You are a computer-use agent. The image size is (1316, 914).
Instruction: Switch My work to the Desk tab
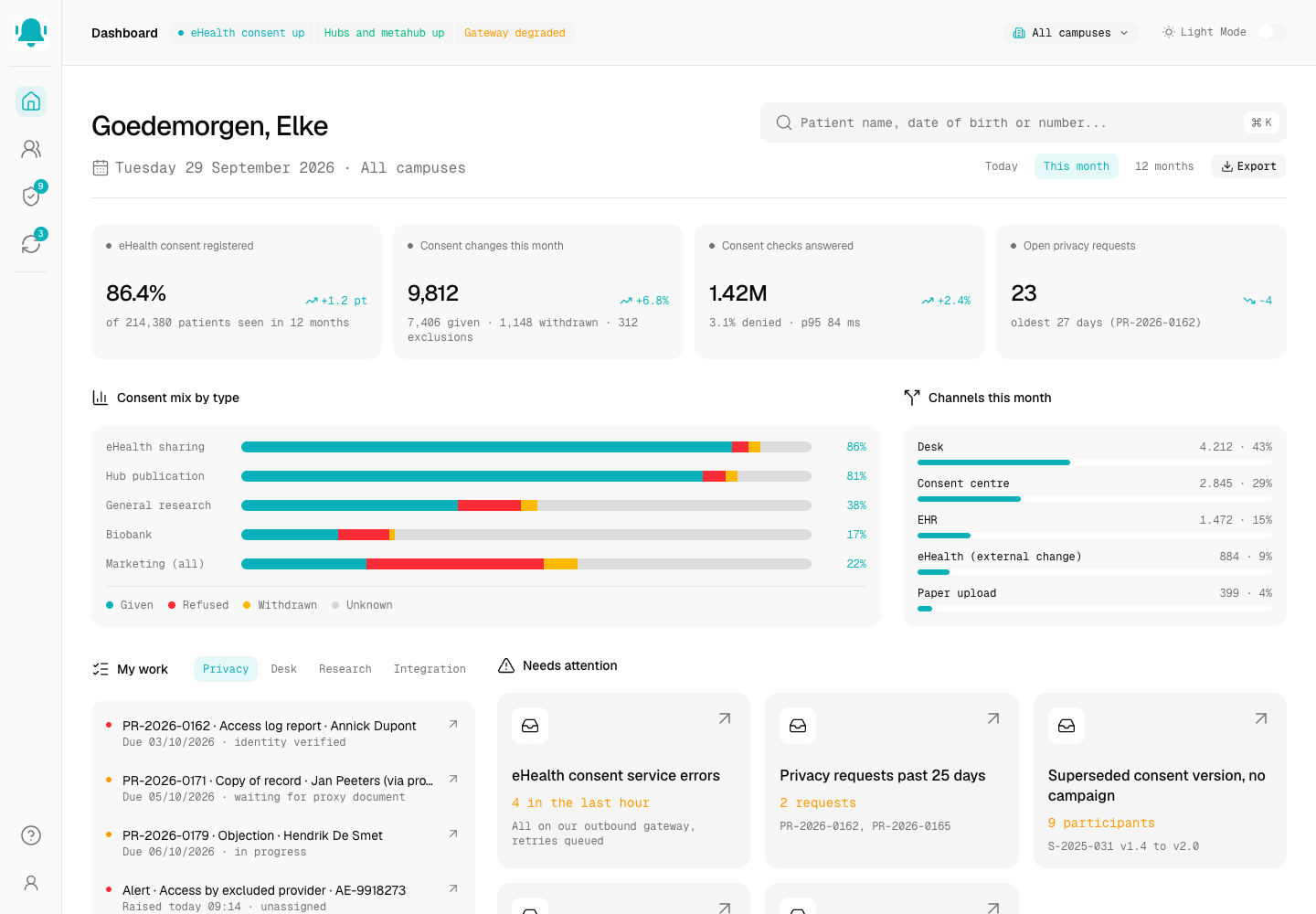(x=284, y=669)
